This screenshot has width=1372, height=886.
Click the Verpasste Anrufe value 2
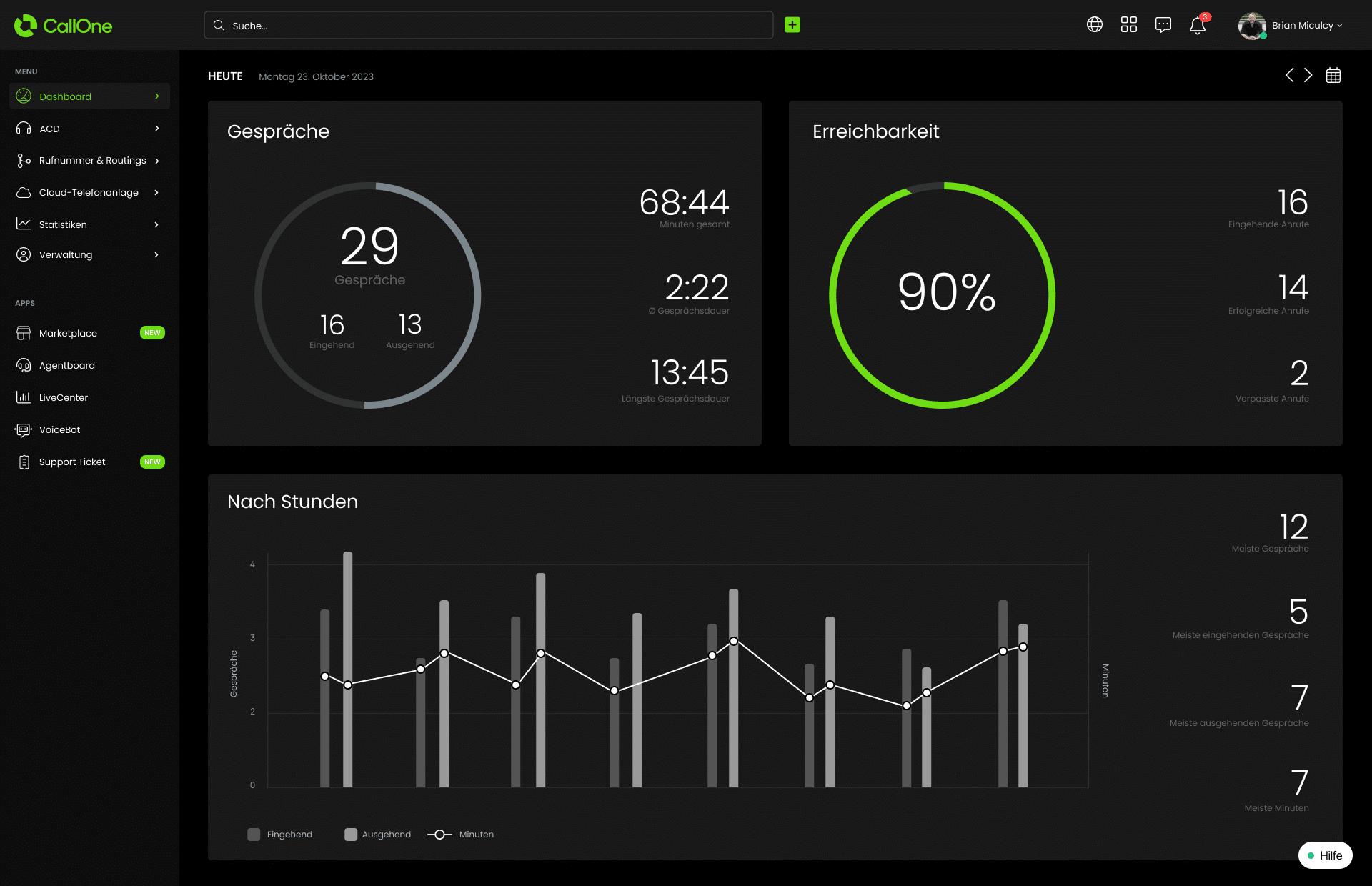point(1299,373)
